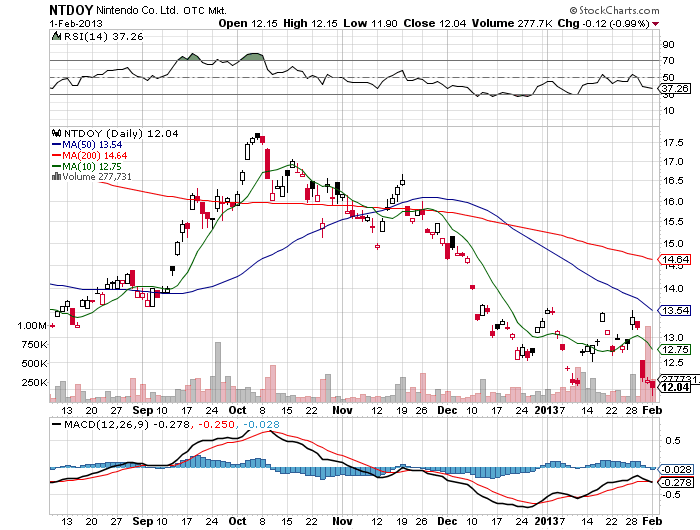Click the -0.028 value tag on the MACD axis
The image size is (700, 530).
[676, 469]
